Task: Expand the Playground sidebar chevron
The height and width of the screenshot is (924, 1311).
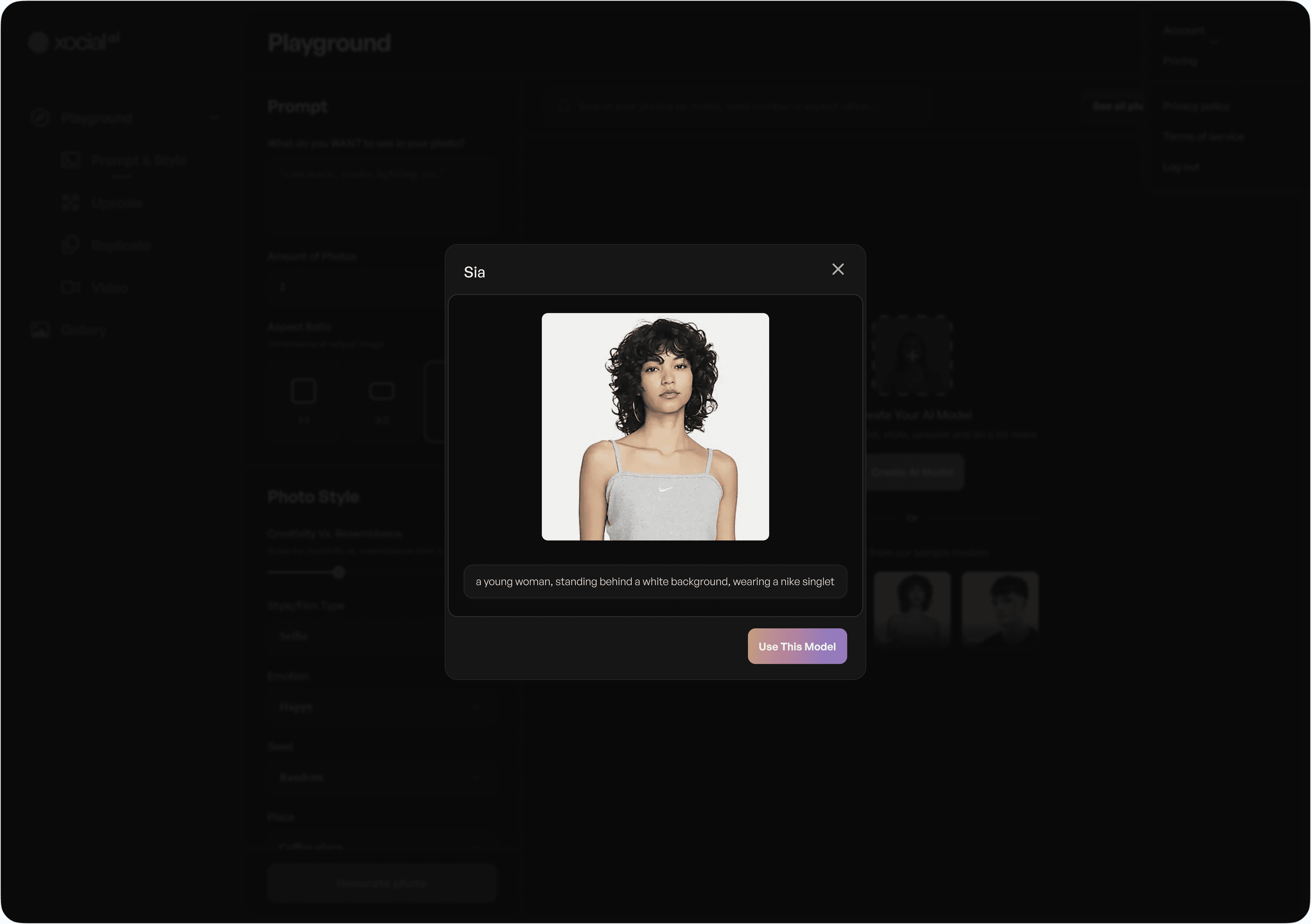Action: [214, 118]
